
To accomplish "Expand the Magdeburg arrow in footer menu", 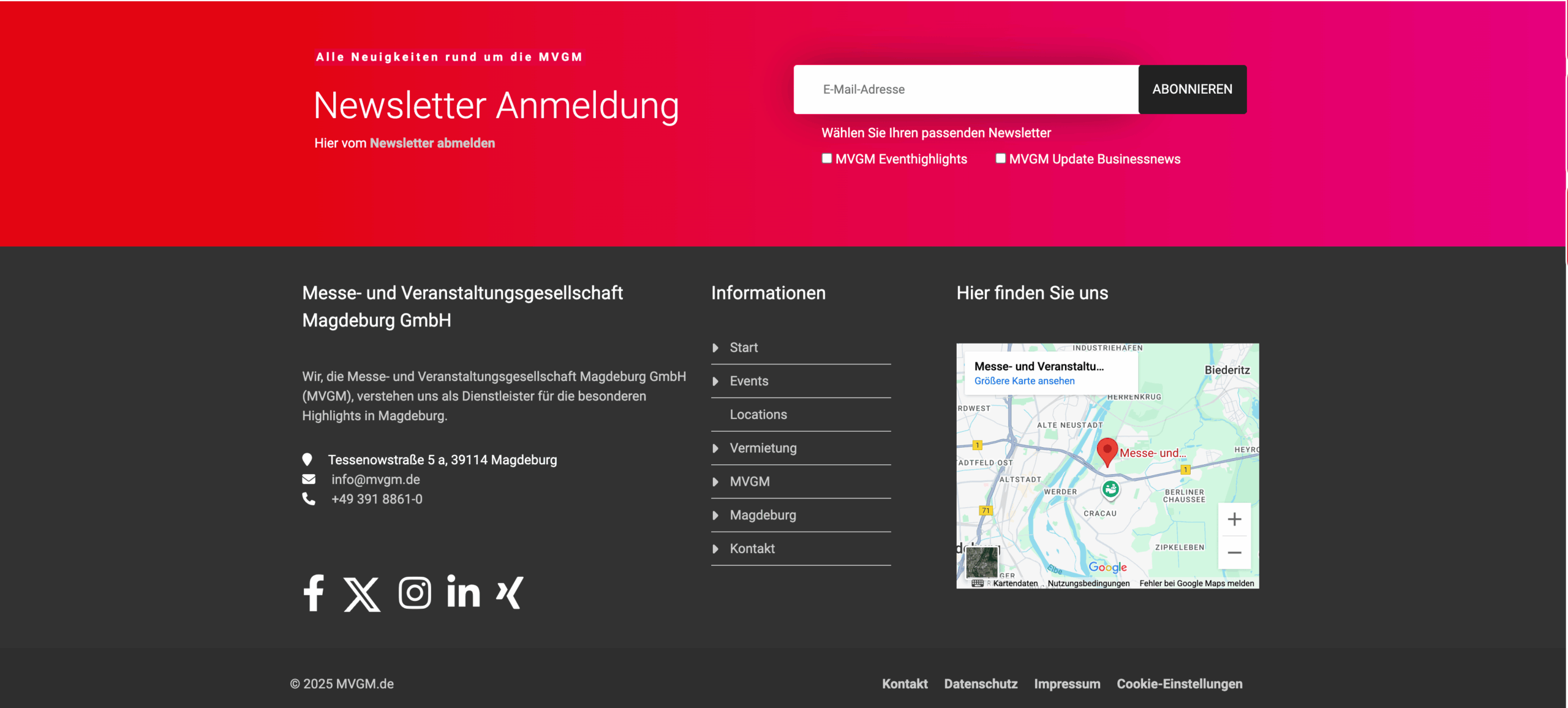I will 715,516.
